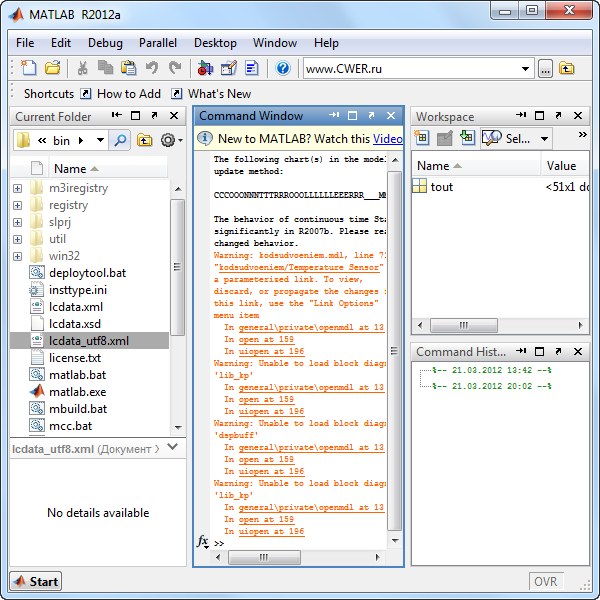Screen dimensions: 600x600
Task: Select license.txt file
Action: [75, 358]
